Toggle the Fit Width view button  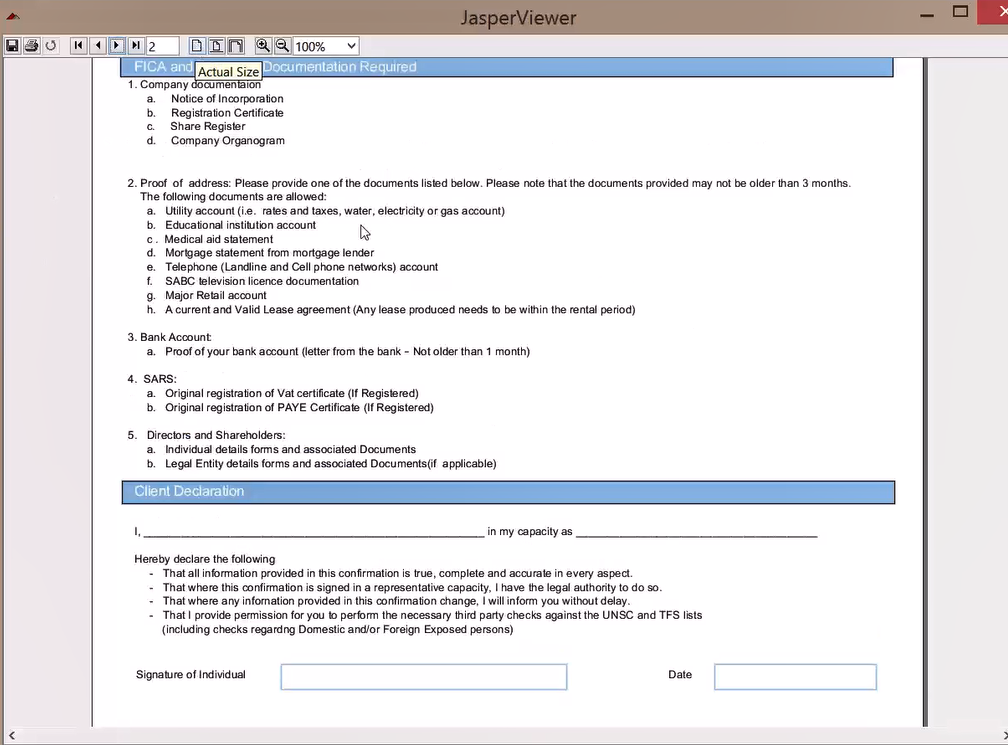tap(236, 46)
